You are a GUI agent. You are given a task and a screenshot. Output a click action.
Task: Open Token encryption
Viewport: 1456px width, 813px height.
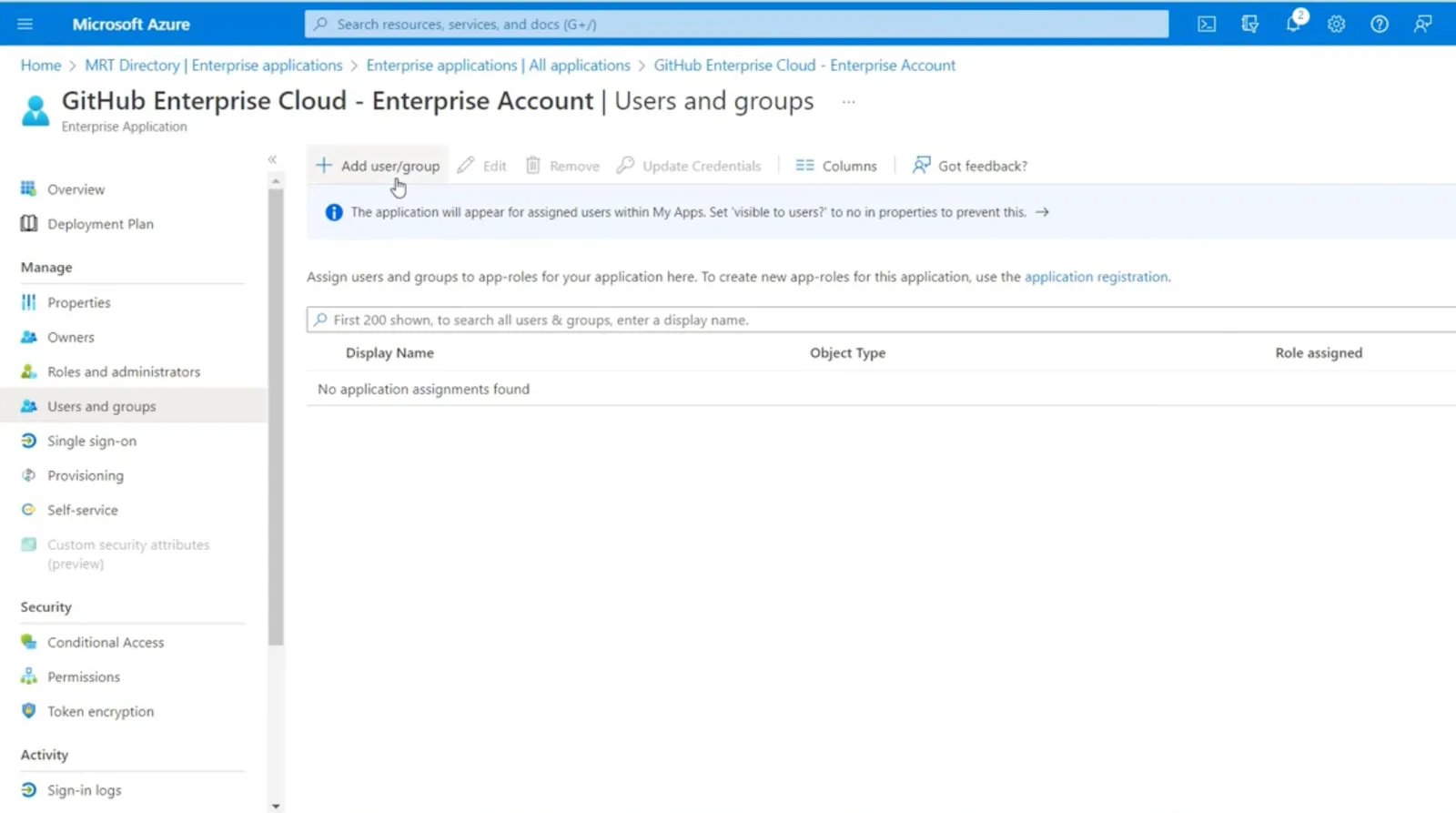pyautogui.click(x=100, y=711)
